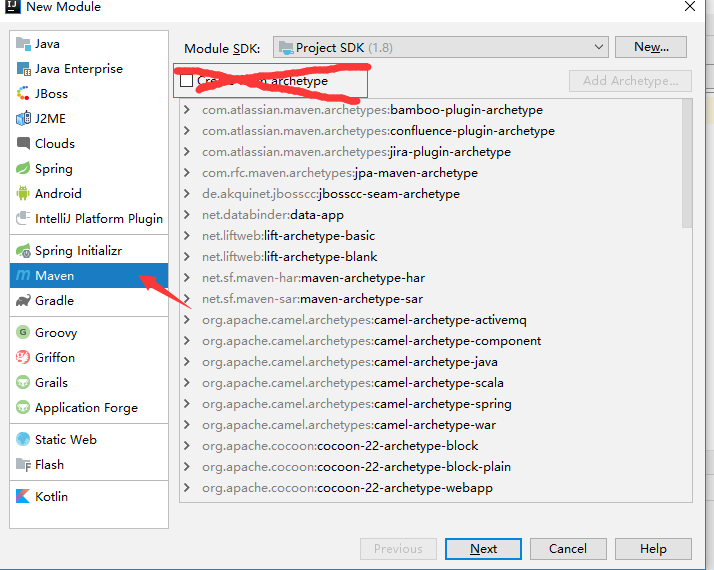The image size is (714, 570).
Task: Choose Static Web label
Action: (66, 439)
